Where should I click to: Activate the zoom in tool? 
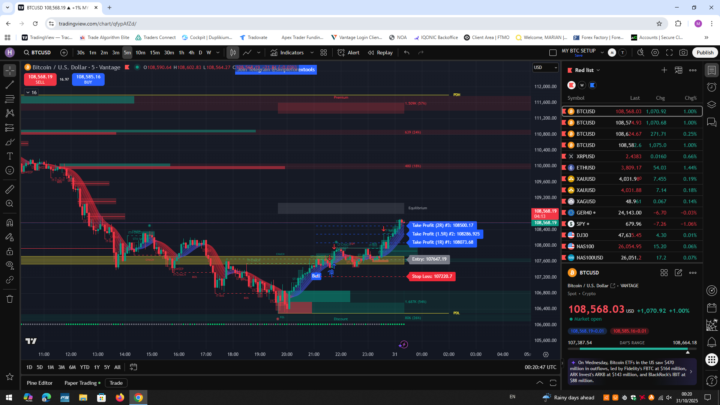click(10, 203)
